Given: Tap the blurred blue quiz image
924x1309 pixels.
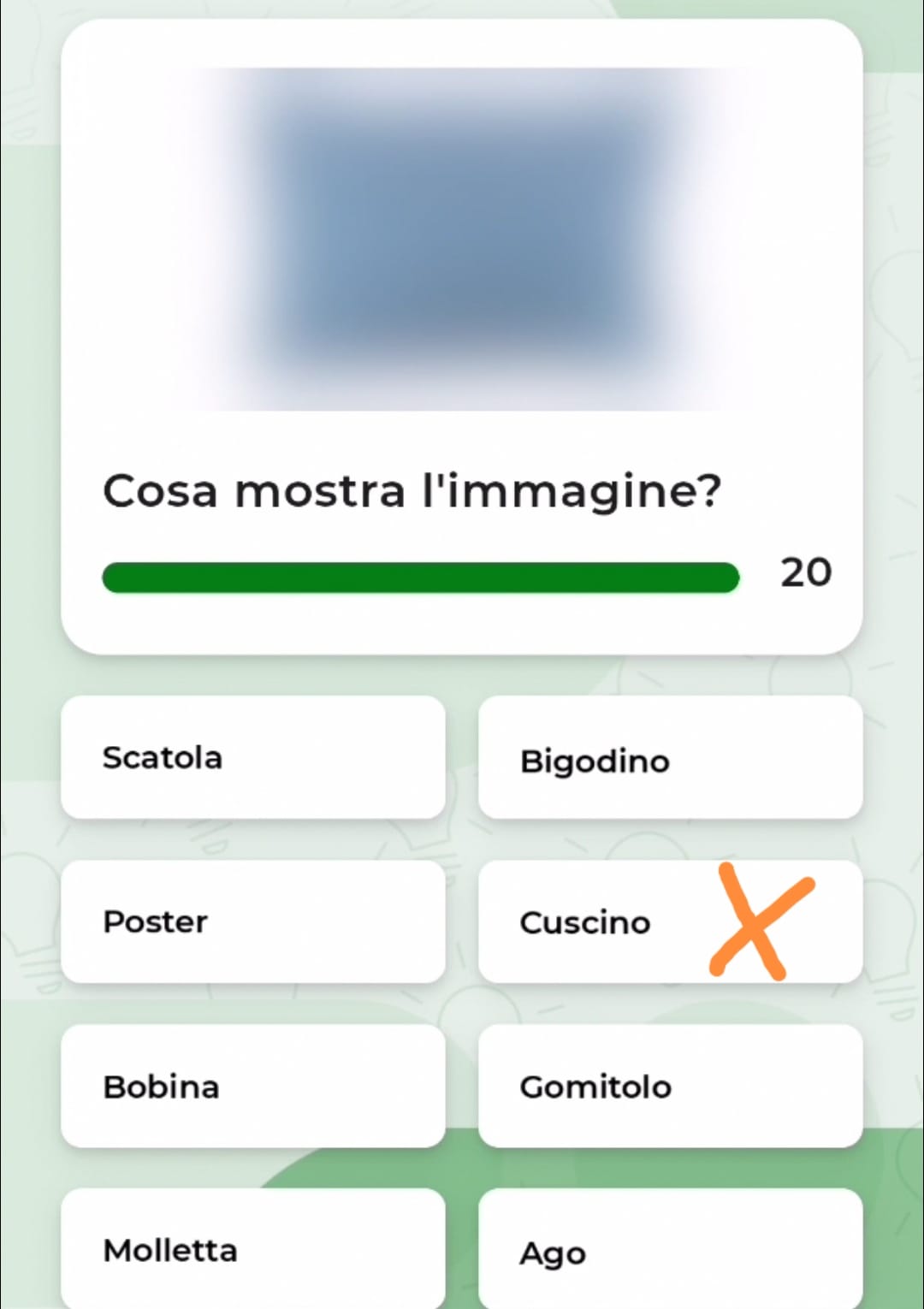Looking at the screenshot, I should click(462, 240).
